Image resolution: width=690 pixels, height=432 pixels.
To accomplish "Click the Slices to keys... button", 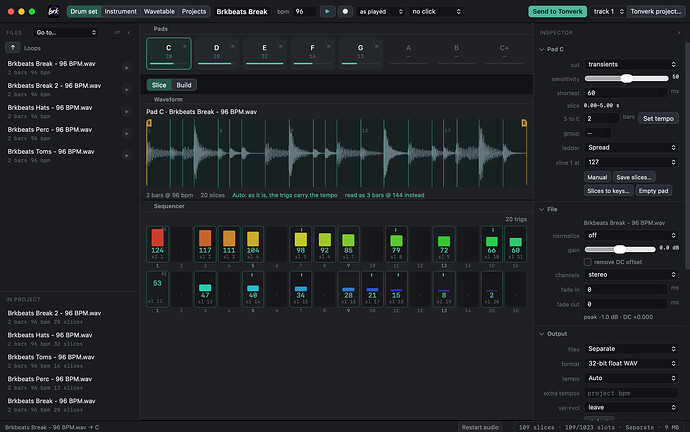I will (609, 191).
